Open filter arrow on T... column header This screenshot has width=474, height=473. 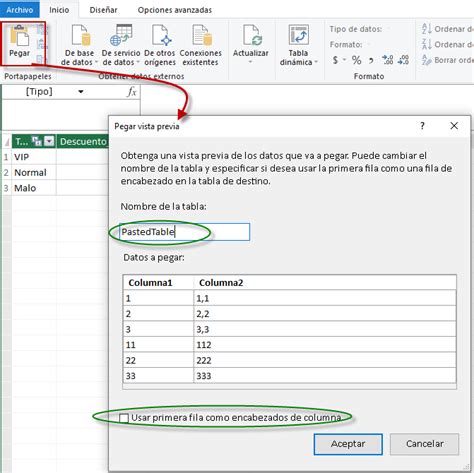click(49, 141)
